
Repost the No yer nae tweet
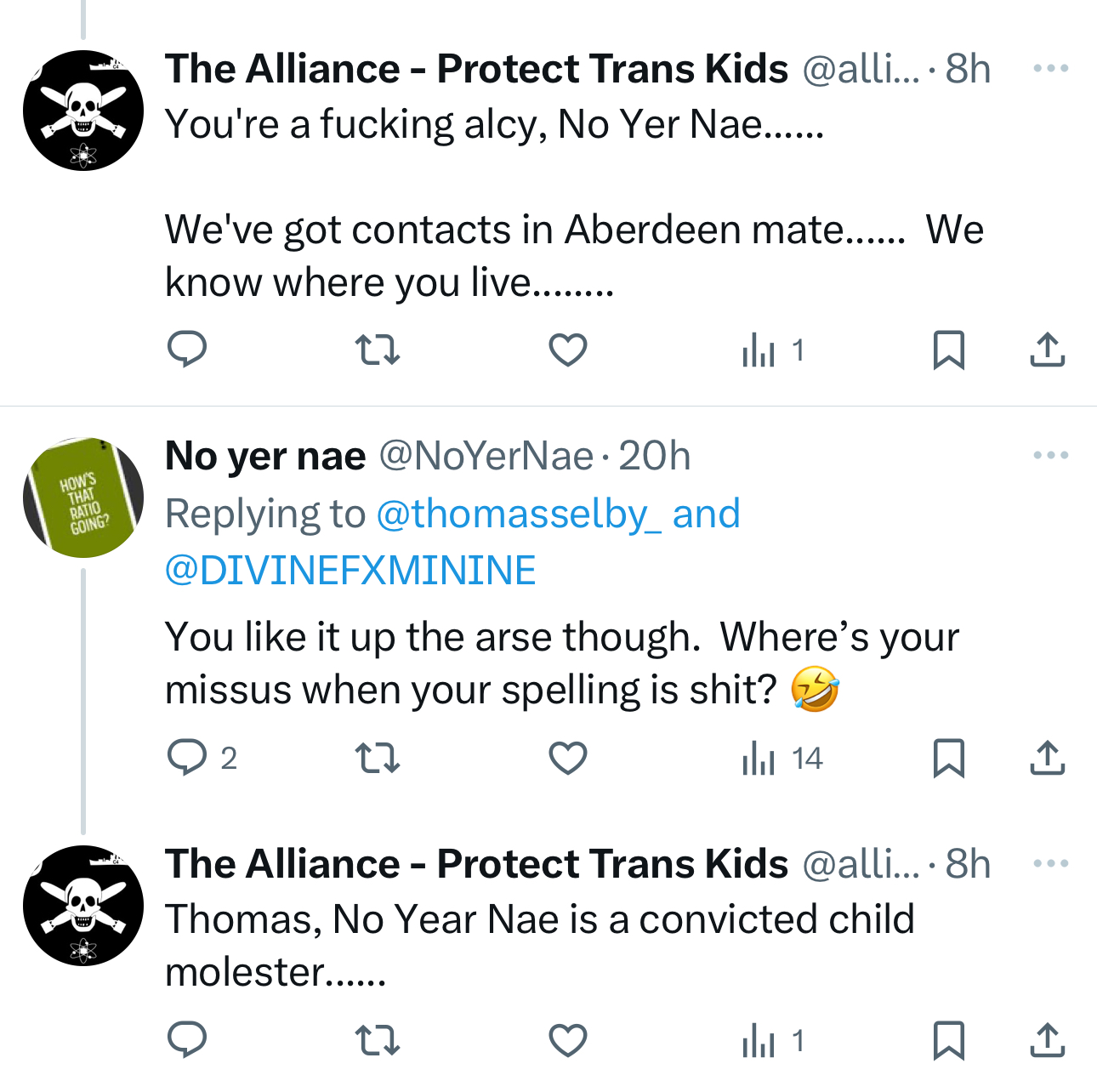[377, 757]
